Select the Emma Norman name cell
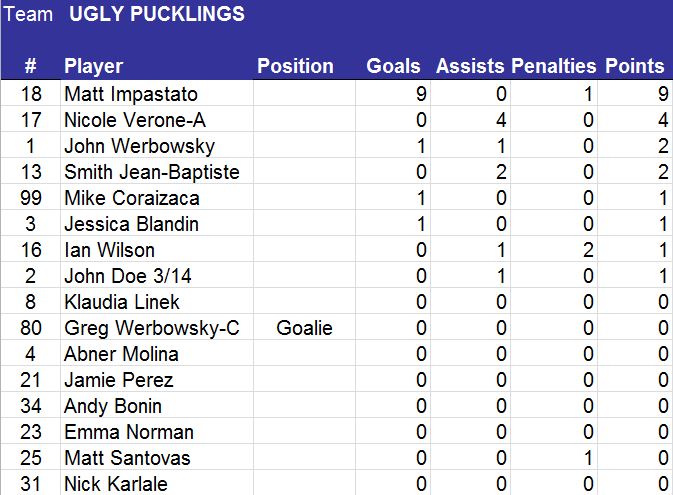 129,432
